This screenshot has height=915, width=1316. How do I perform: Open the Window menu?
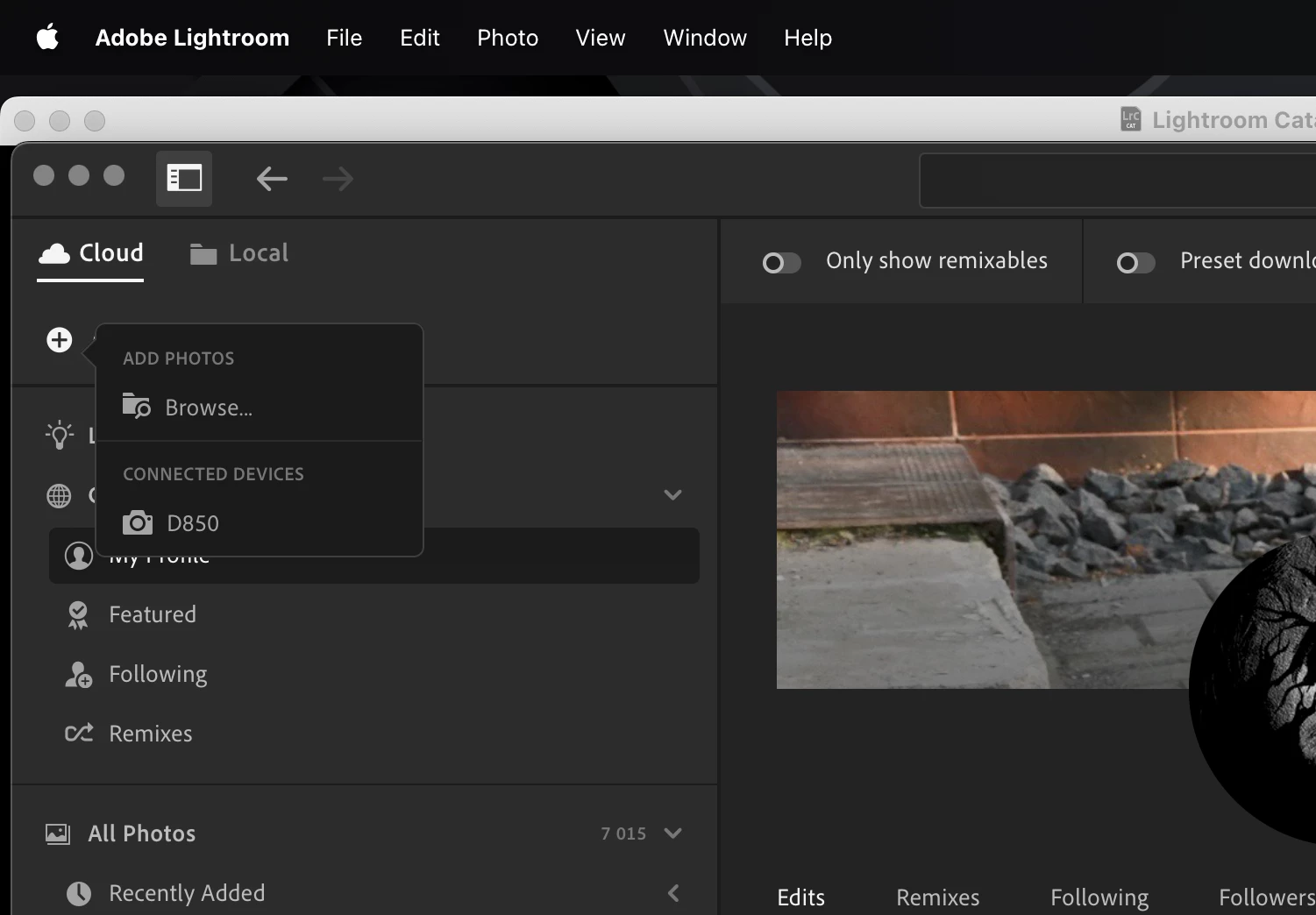point(705,38)
